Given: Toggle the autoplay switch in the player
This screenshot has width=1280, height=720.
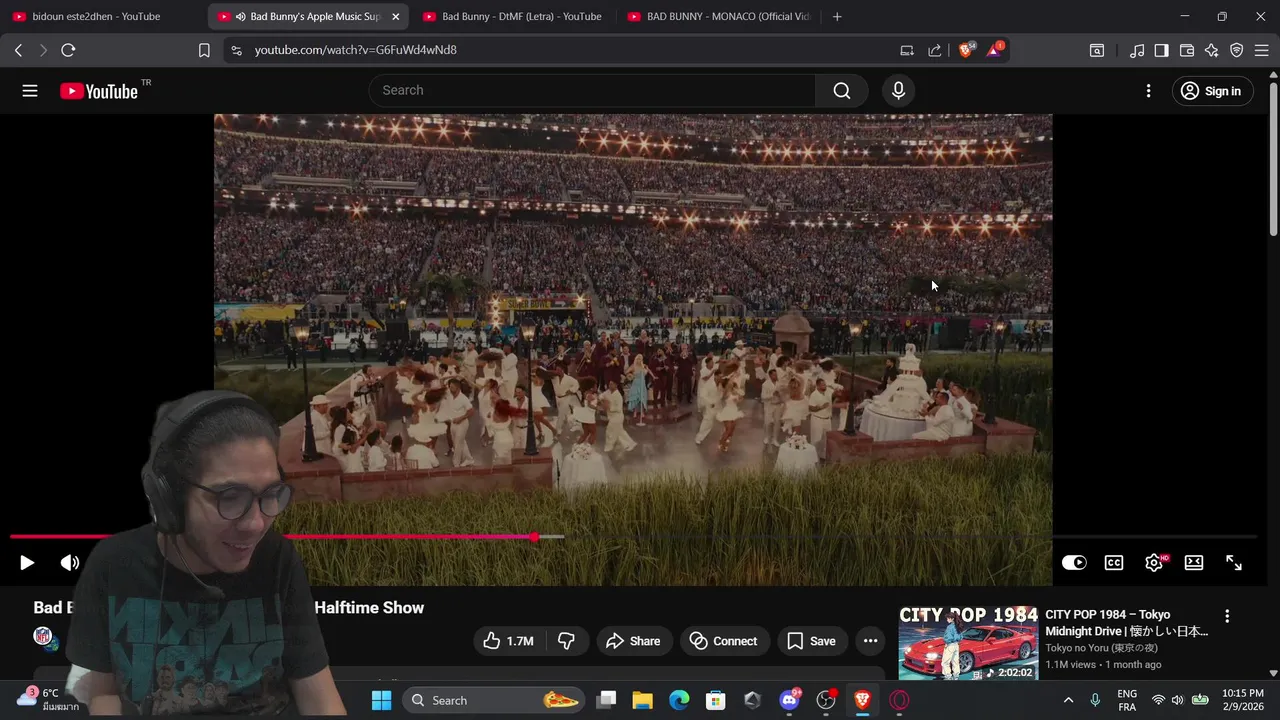Looking at the screenshot, I should pos(1074,563).
